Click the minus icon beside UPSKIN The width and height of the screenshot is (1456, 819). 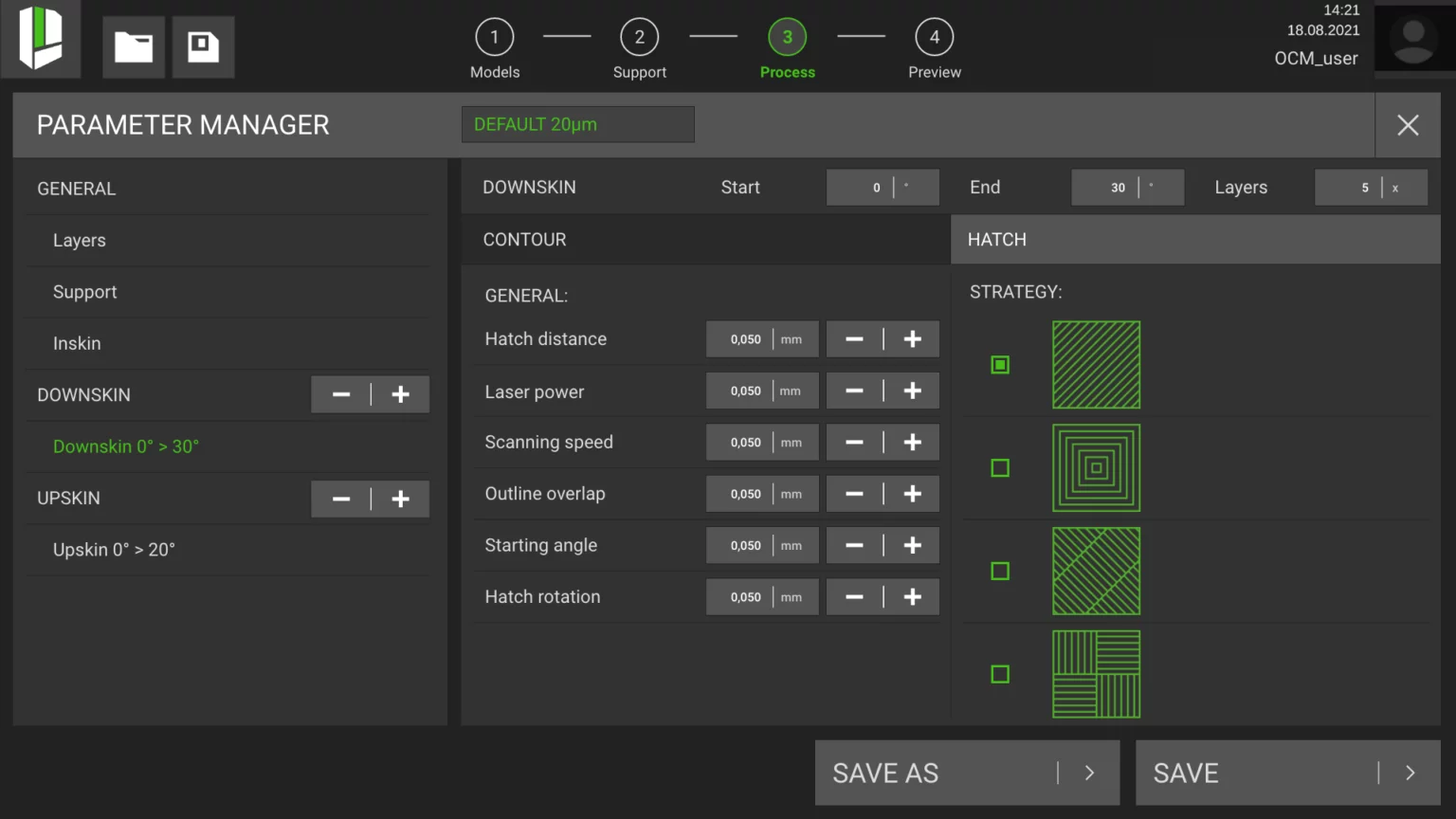[341, 499]
